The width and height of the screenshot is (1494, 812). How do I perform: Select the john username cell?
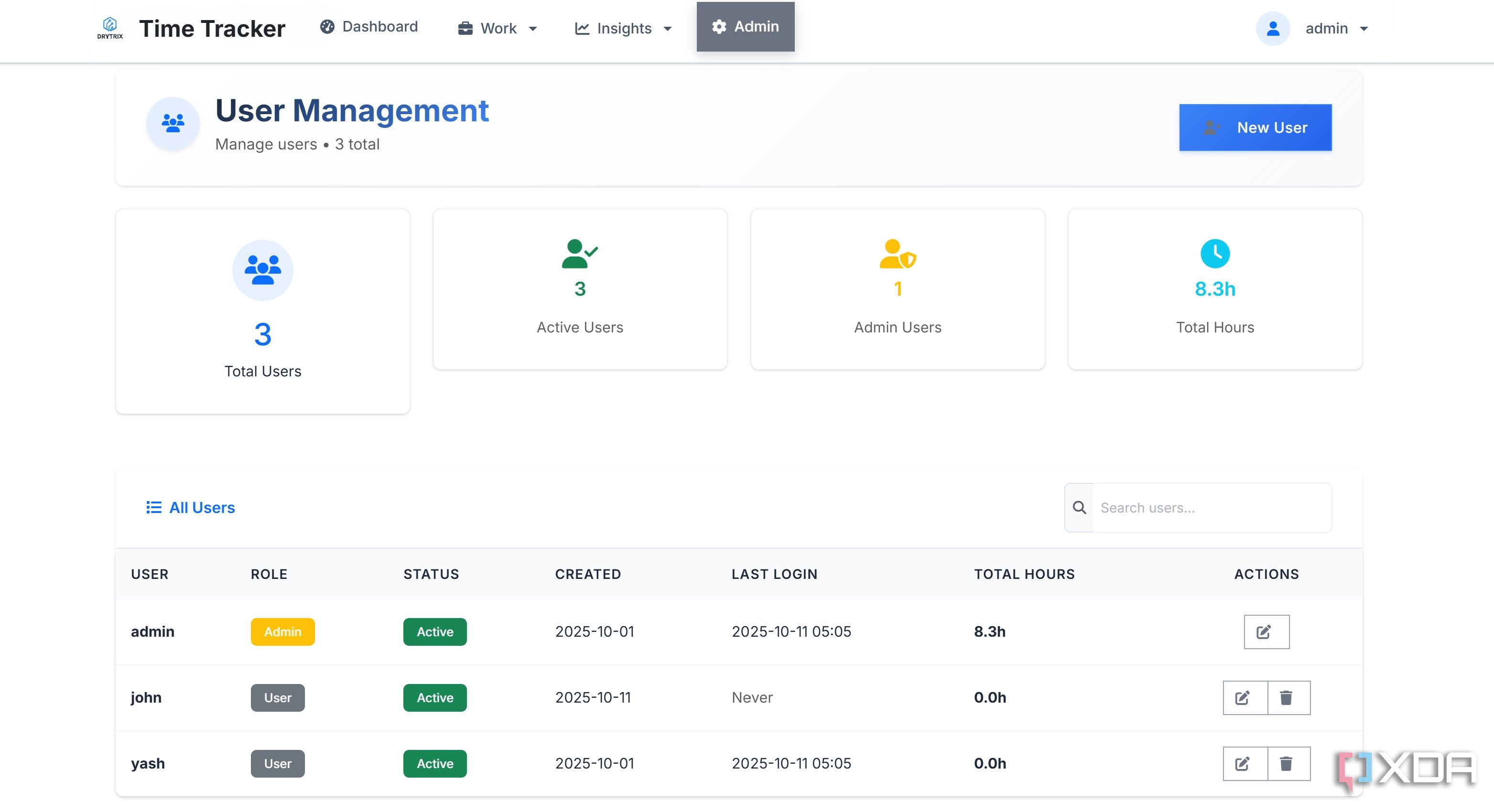[x=146, y=698]
